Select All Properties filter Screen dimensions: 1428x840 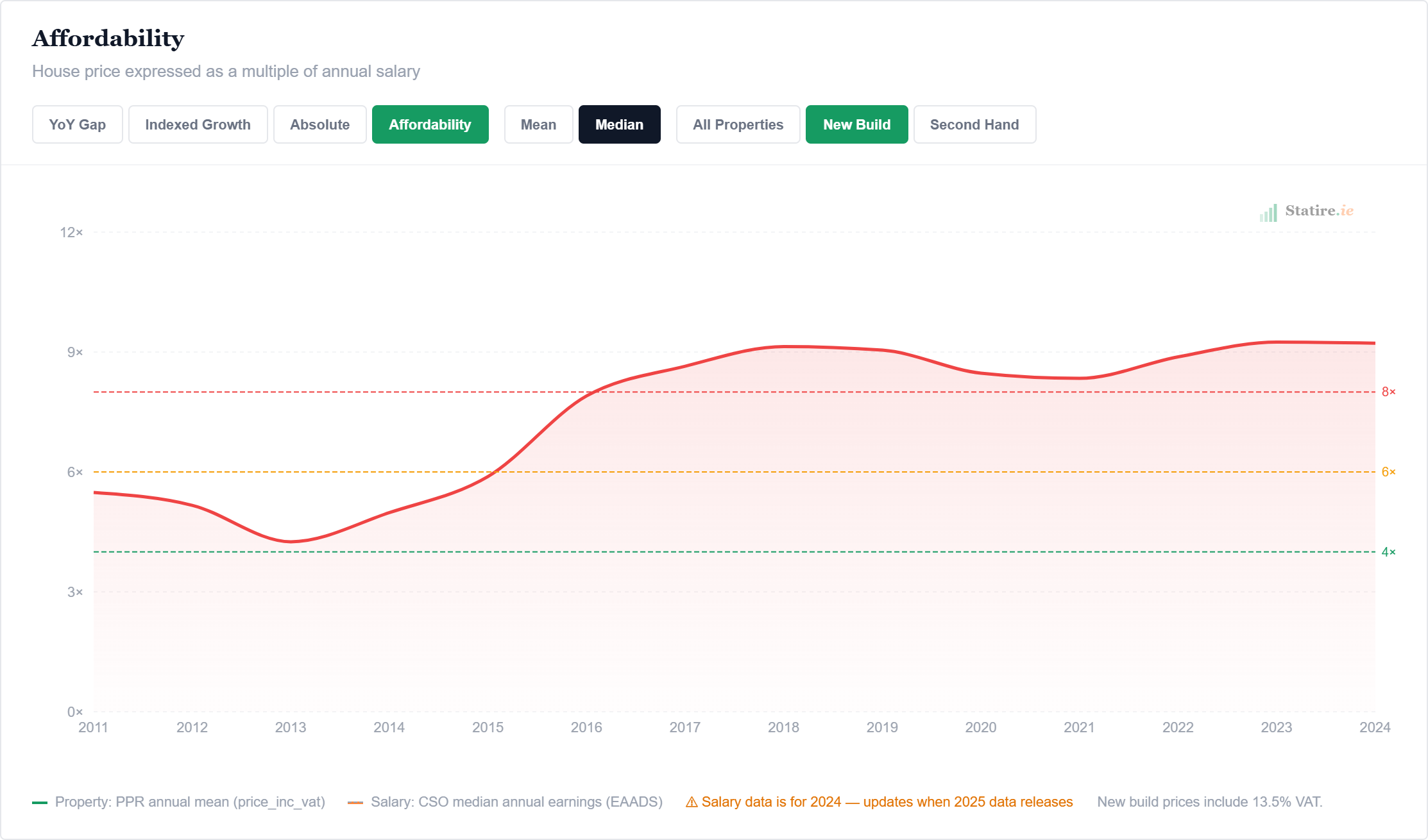[x=738, y=124]
